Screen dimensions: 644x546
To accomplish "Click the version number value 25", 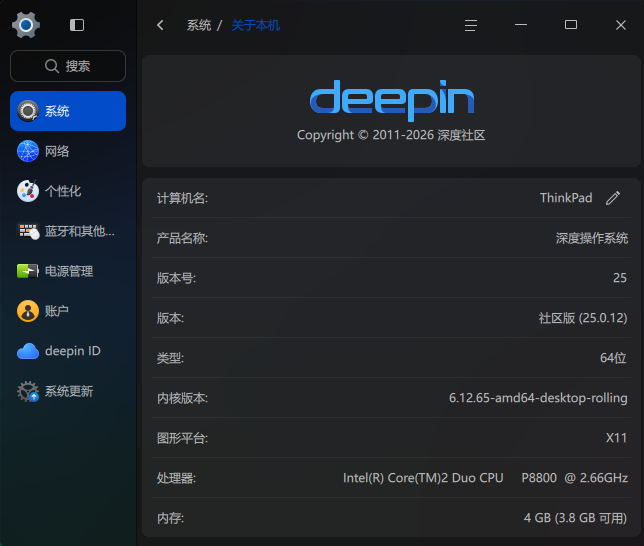I will 620,278.
